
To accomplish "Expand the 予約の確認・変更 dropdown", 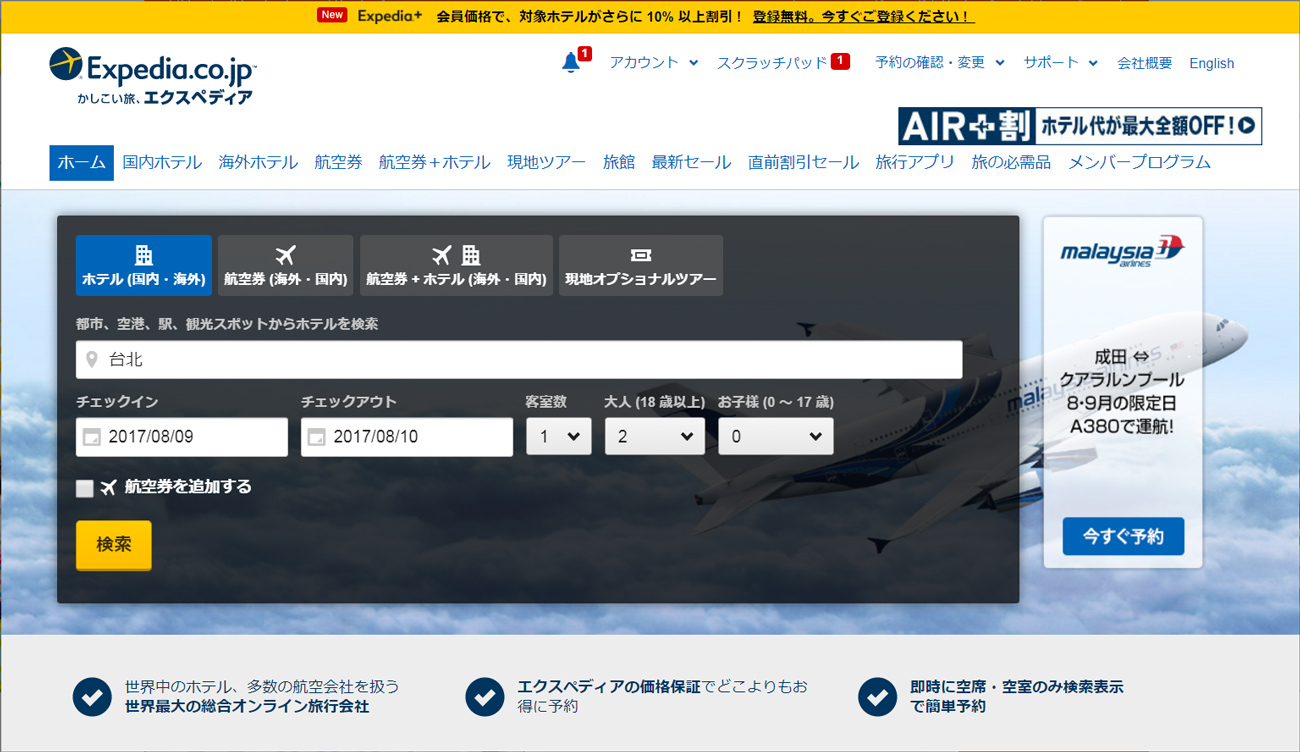I will click(939, 62).
